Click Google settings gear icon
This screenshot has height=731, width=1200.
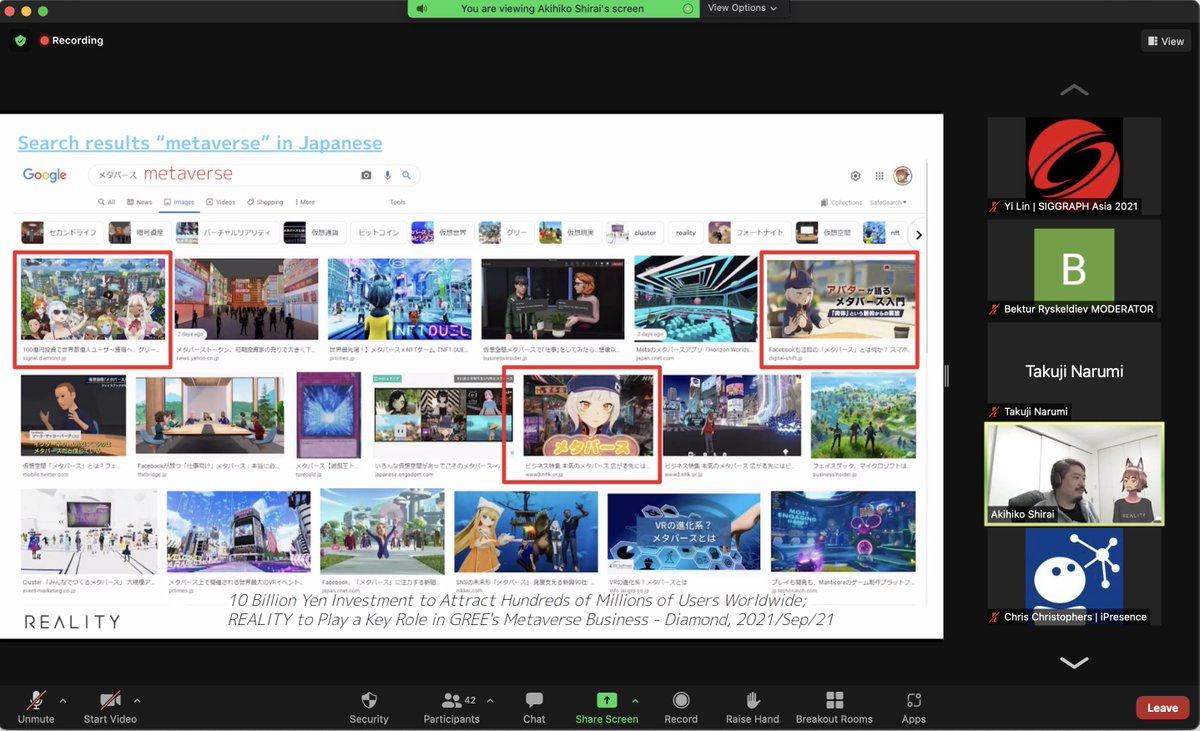click(856, 176)
